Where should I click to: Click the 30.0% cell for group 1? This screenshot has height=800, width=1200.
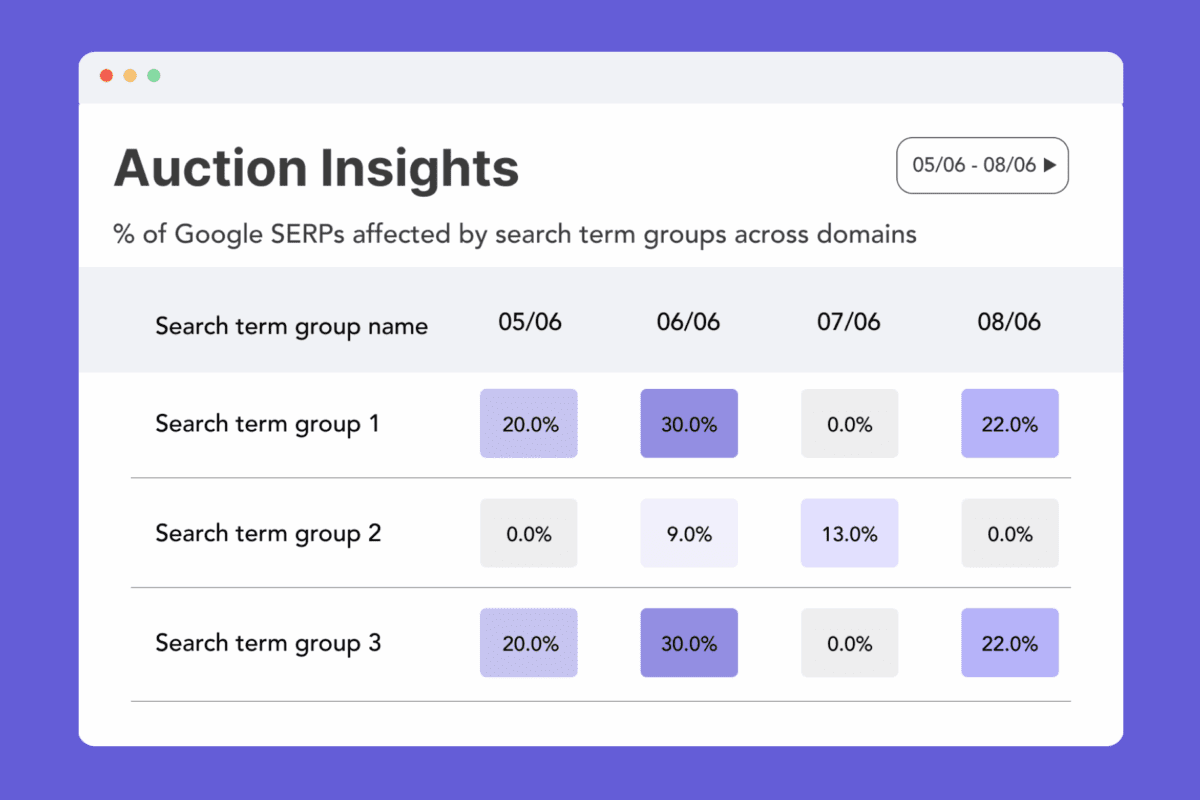pyautogui.click(x=689, y=424)
